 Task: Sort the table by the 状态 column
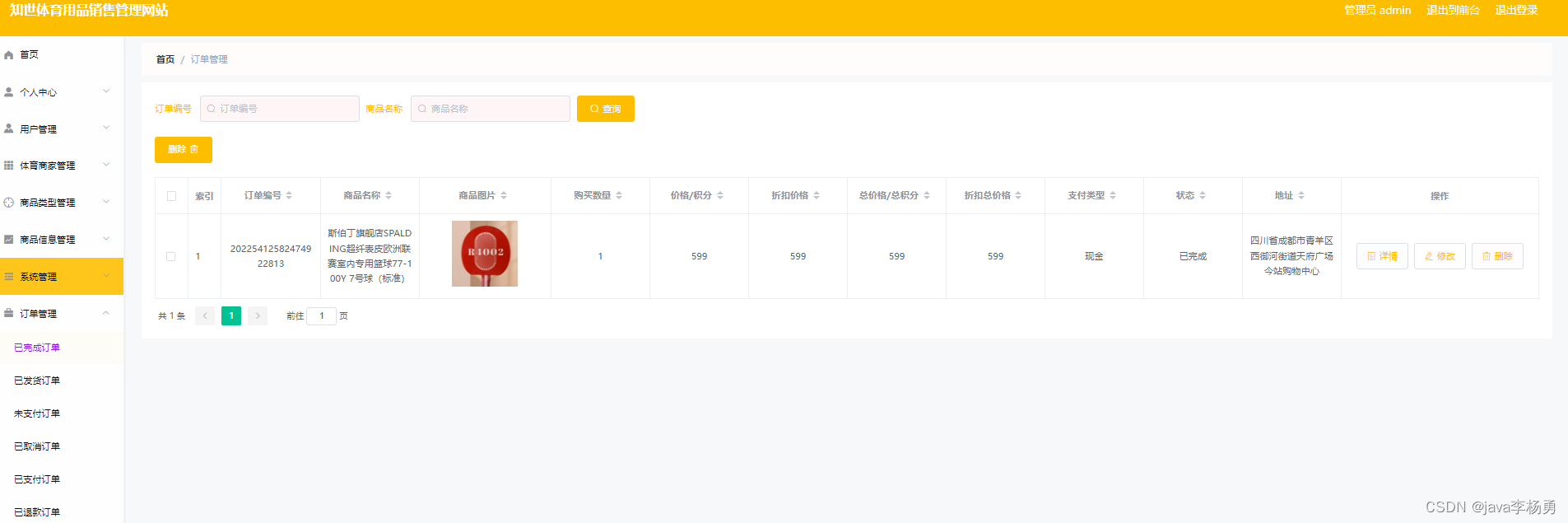coord(1203,196)
